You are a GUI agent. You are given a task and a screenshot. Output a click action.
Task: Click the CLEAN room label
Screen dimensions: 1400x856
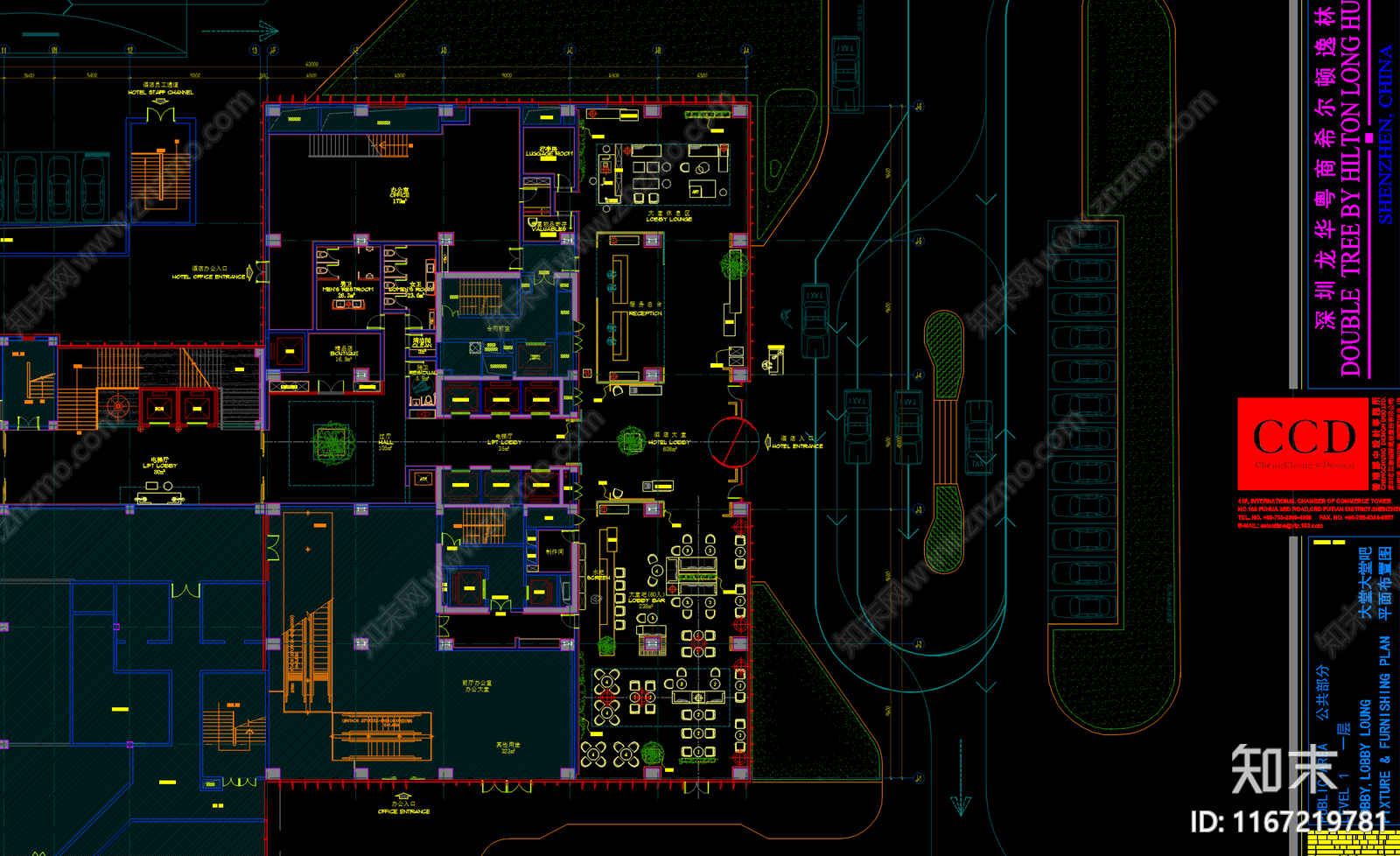422,345
